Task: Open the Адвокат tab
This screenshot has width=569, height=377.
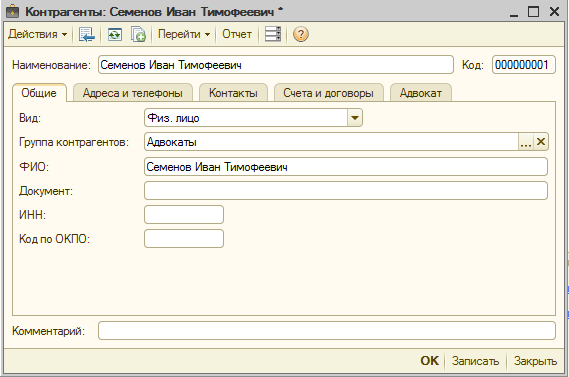Action: pos(421,93)
